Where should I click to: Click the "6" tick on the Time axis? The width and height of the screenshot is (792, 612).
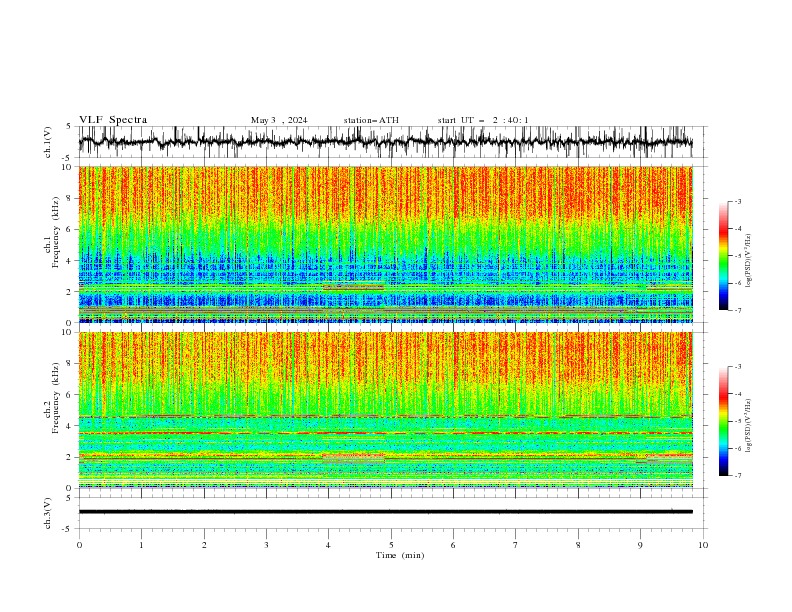click(453, 545)
